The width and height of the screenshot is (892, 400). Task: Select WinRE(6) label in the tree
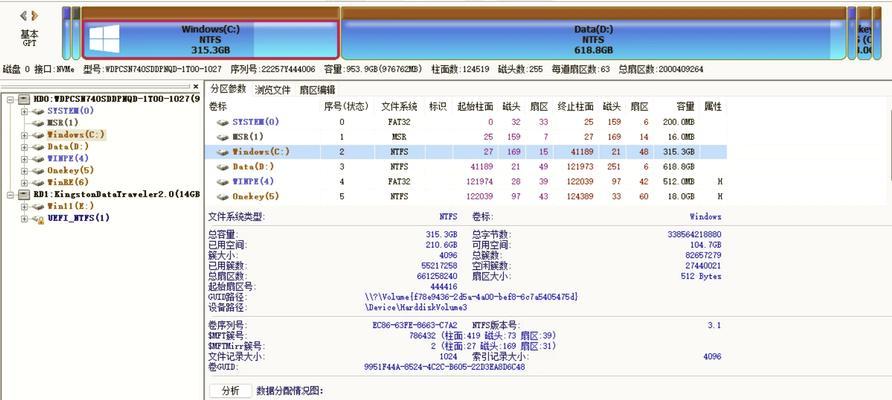[68, 183]
